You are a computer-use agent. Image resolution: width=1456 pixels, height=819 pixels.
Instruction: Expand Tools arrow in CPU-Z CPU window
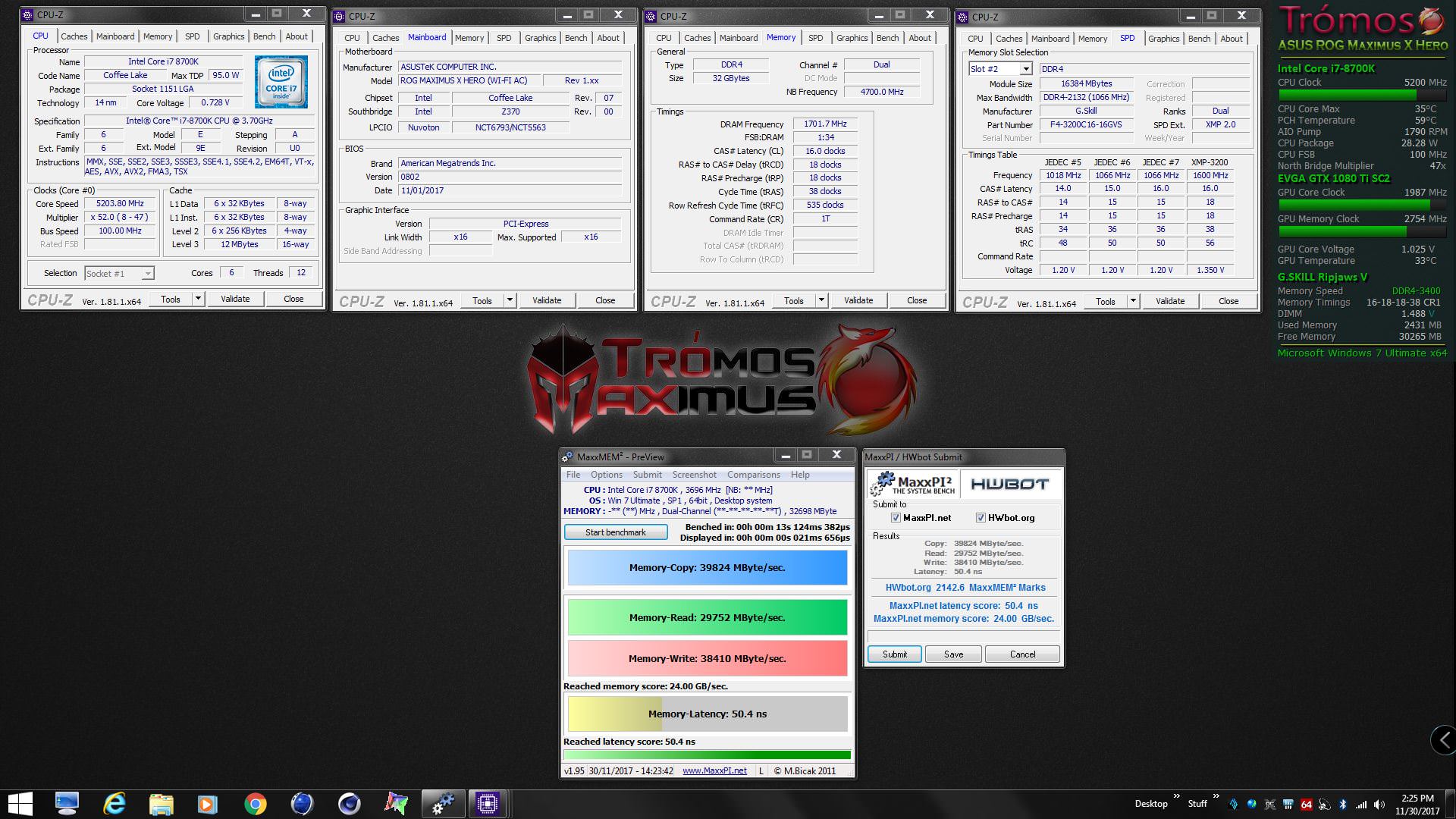click(x=198, y=299)
